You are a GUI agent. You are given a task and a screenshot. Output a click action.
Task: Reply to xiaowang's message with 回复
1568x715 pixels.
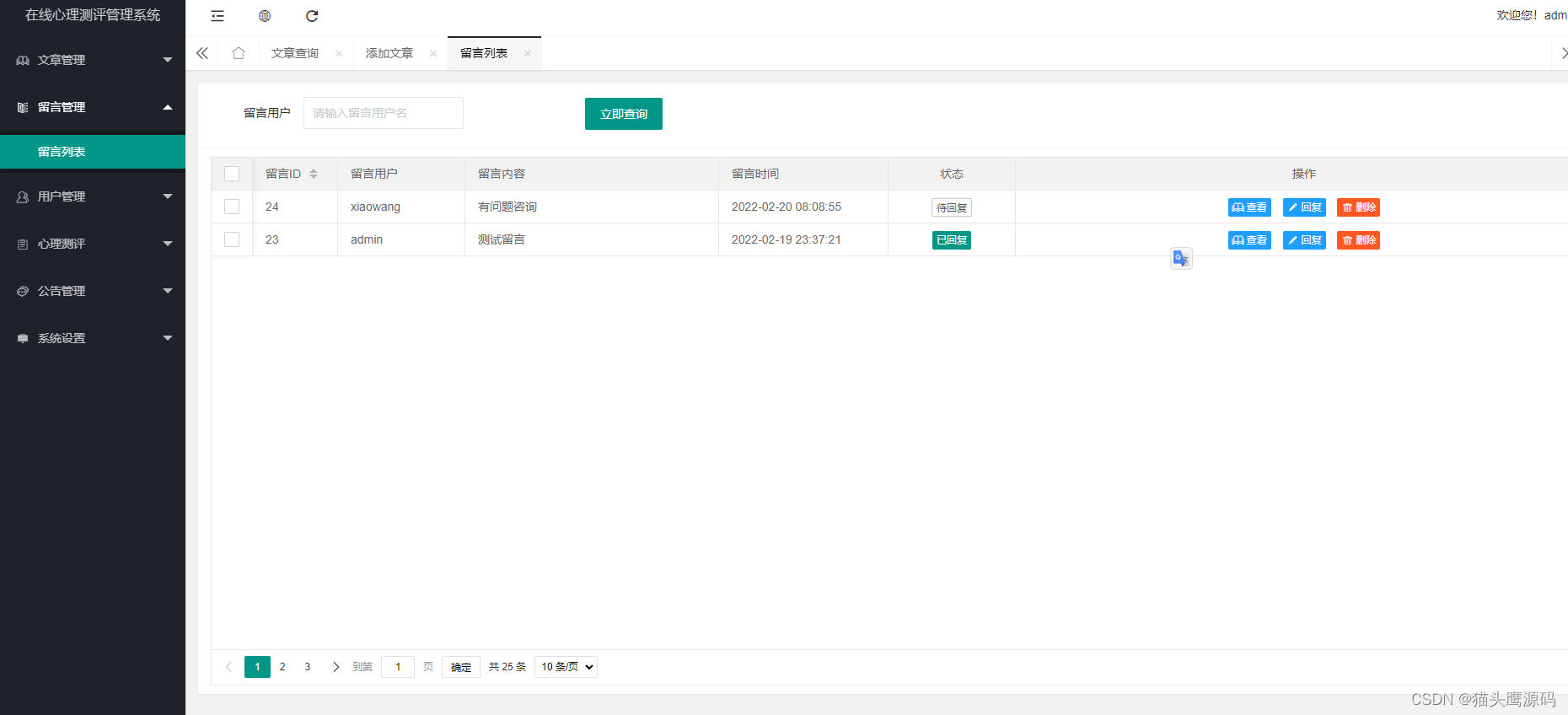point(1304,207)
